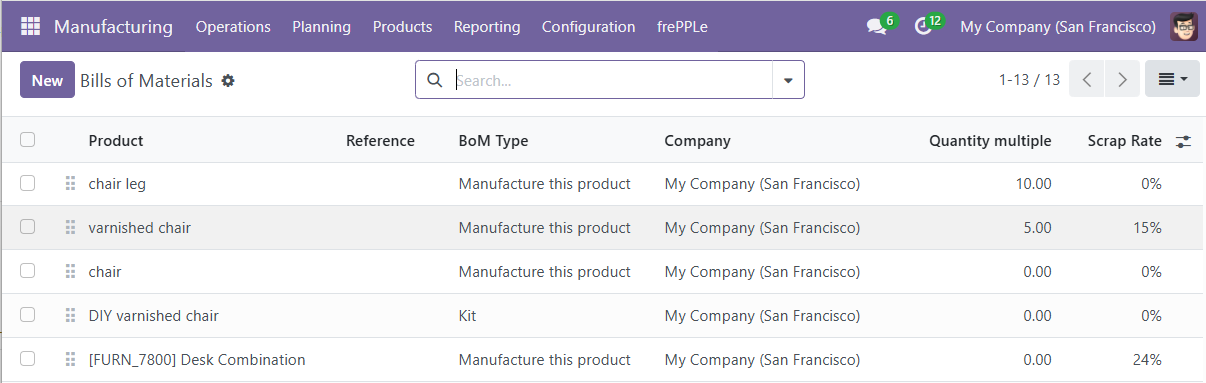Grab the drag handle for Desk Combination
The height and width of the screenshot is (383, 1206).
coord(70,360)
